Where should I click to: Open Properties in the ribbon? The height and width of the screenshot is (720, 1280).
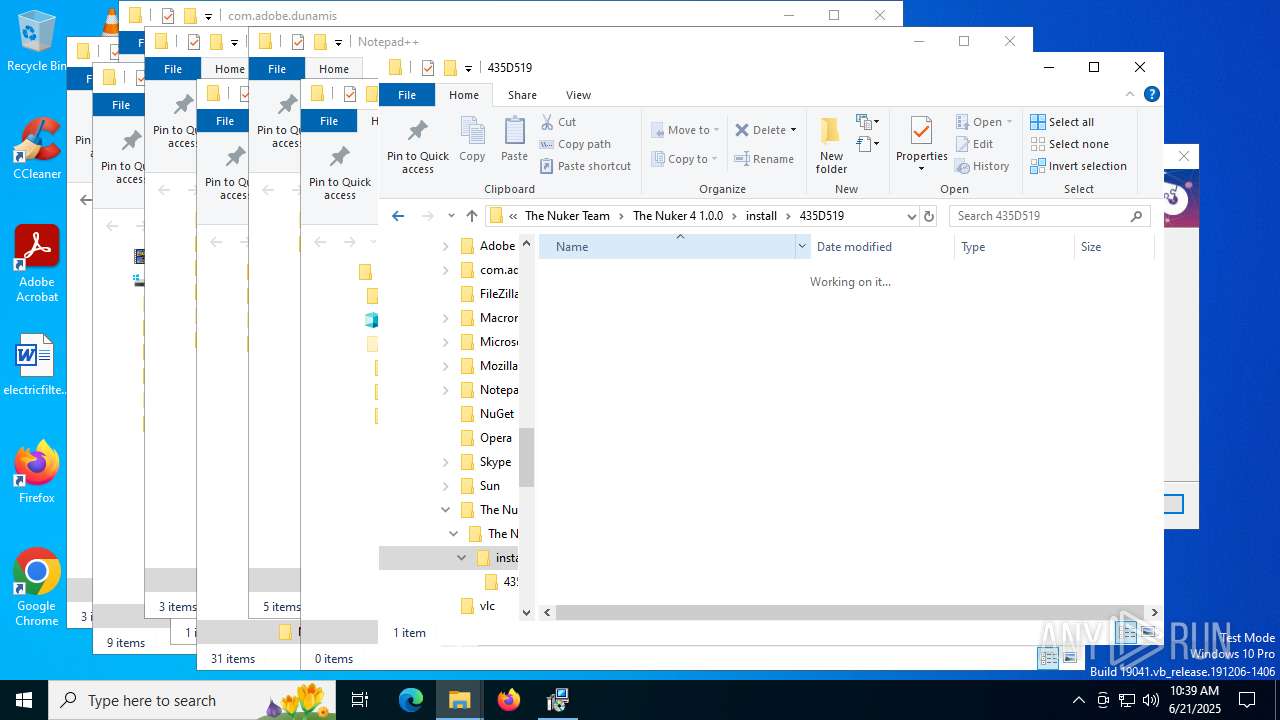922,144
